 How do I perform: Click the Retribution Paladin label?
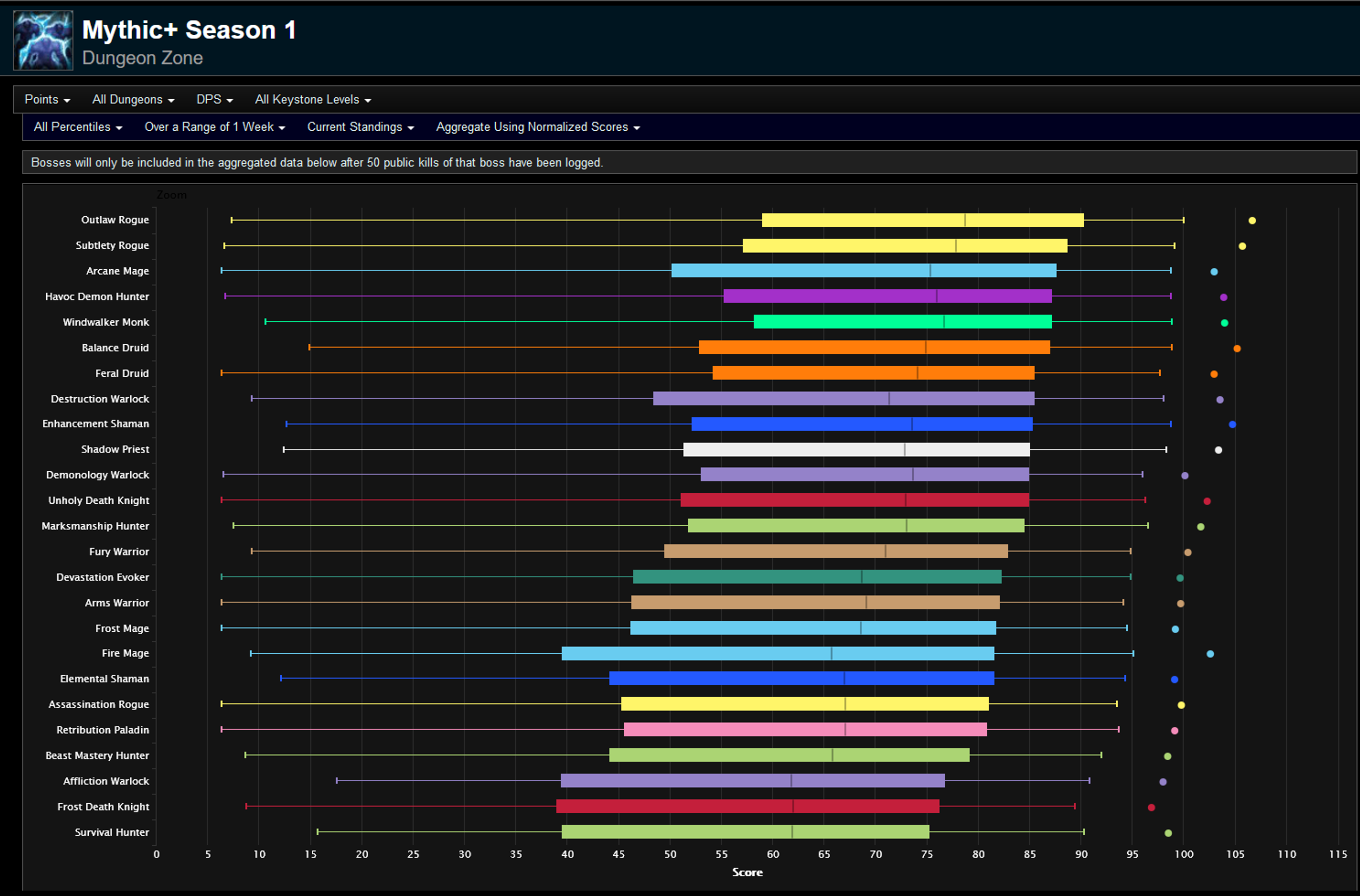pyautogui.click(x=102, y=731)
